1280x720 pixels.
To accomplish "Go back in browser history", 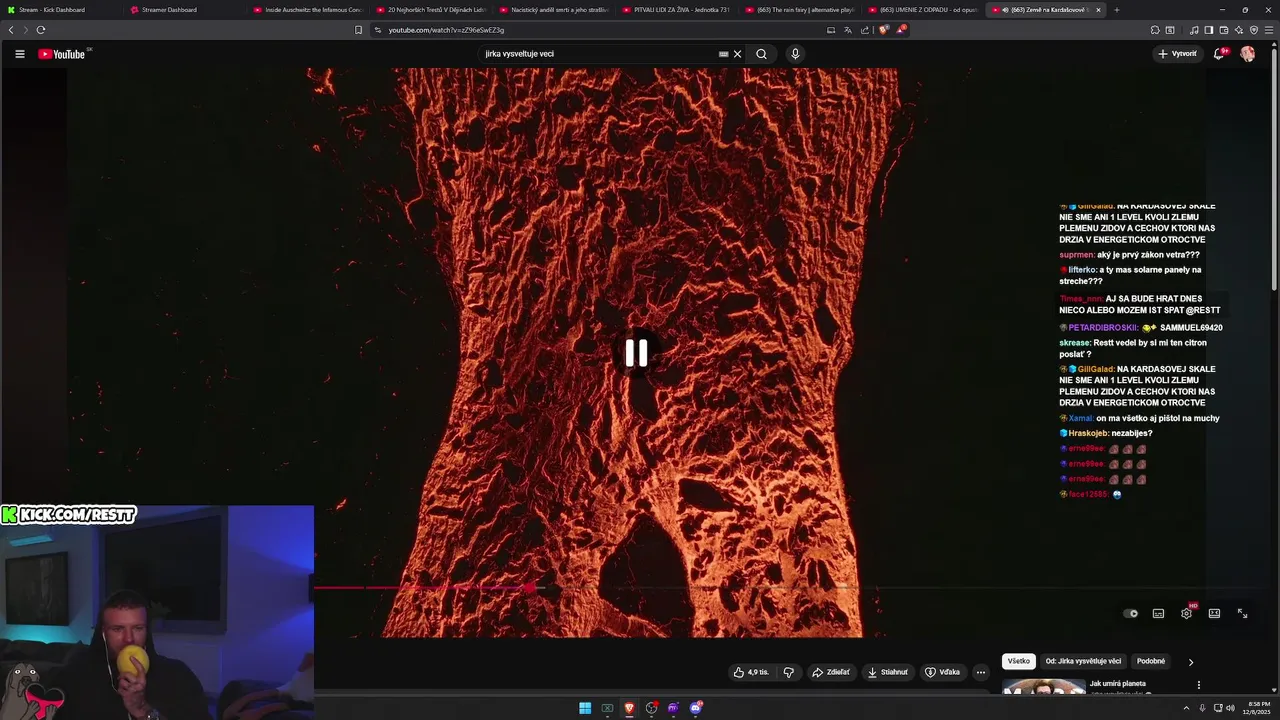I will coord(11,30).
